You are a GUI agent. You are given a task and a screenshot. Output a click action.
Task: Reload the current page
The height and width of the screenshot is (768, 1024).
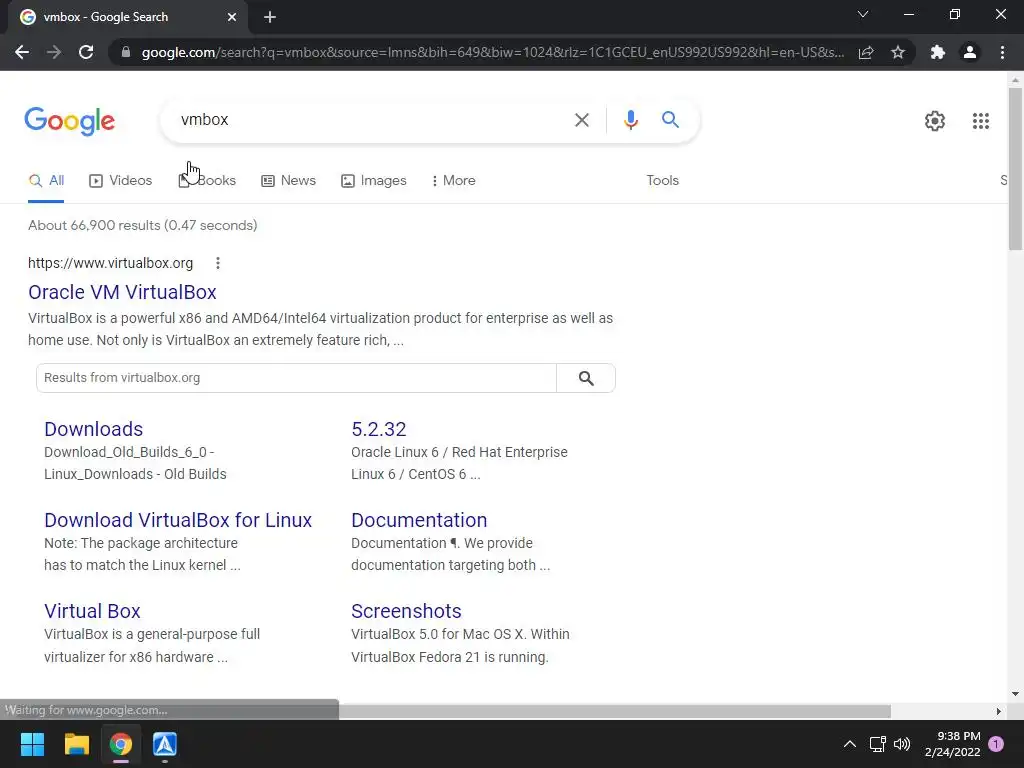[x=86, y=52]
